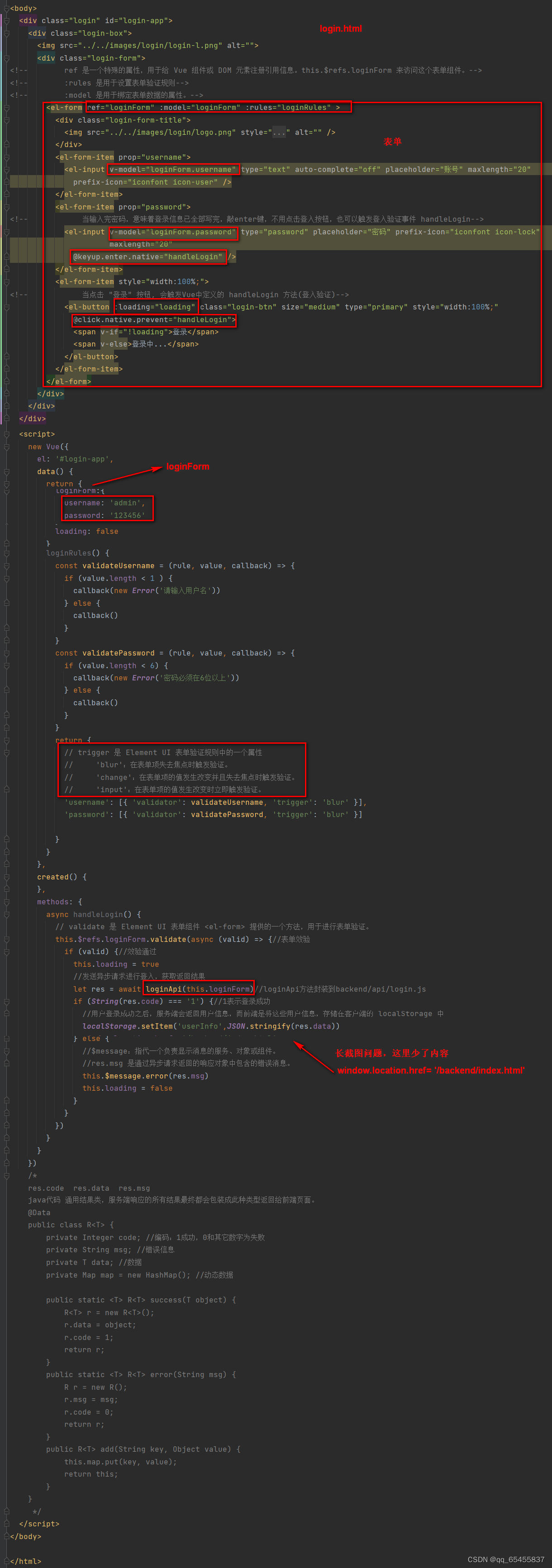This screenshot has width=552, height=1568.
Task: Collapse the login-box div fold marker
Action: tap(6, 33)
